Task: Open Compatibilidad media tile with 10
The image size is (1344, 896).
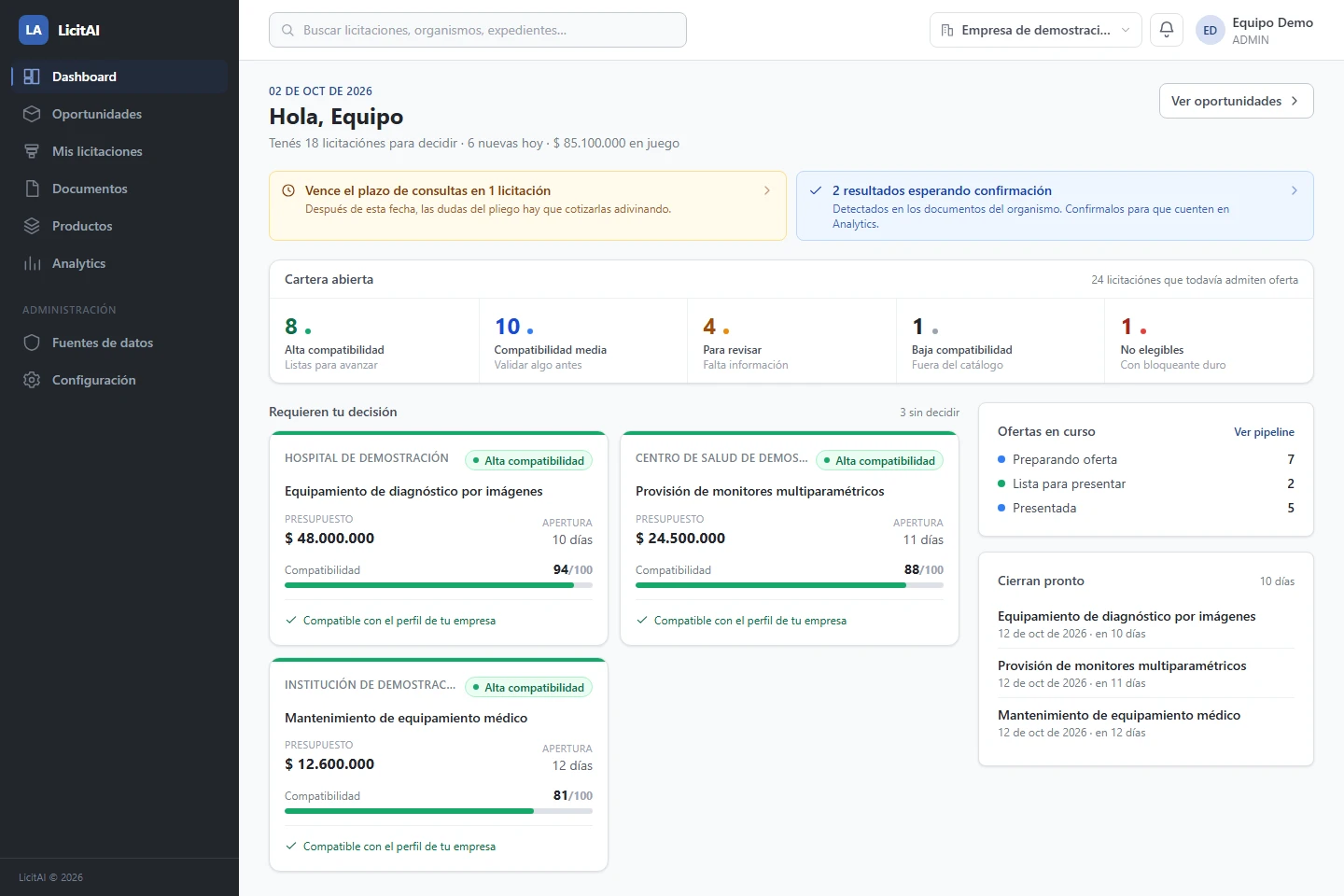Action: coord(583,341)
